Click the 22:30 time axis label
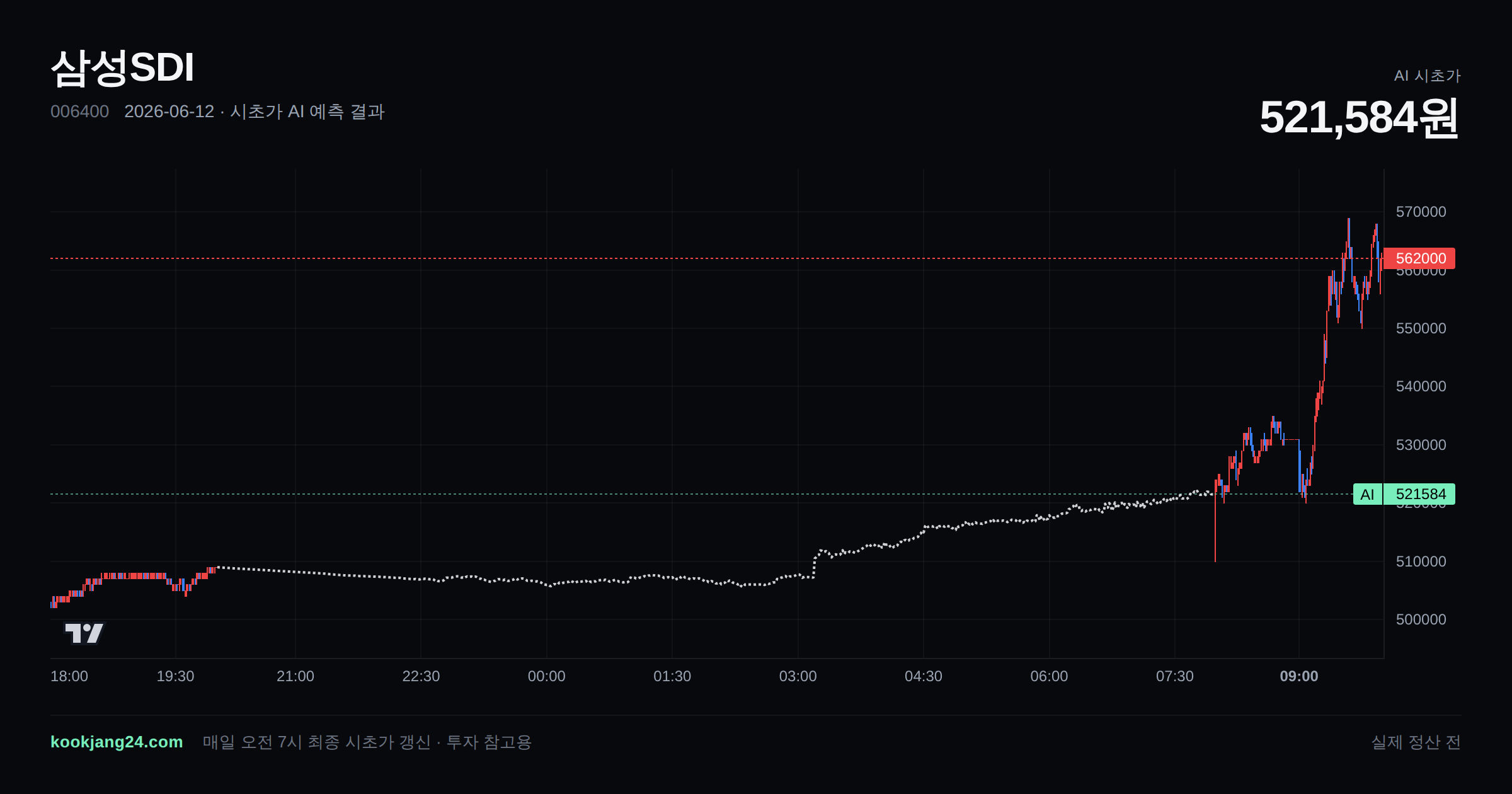This screenshot has height=794, width=1512. (421, 676)
